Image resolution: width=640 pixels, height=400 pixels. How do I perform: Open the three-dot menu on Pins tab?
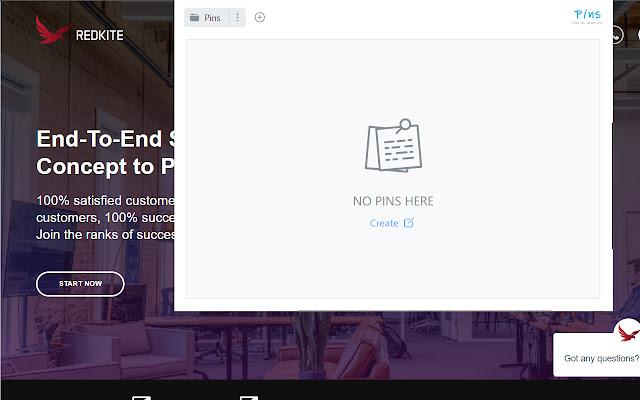[x=238, y=18]
